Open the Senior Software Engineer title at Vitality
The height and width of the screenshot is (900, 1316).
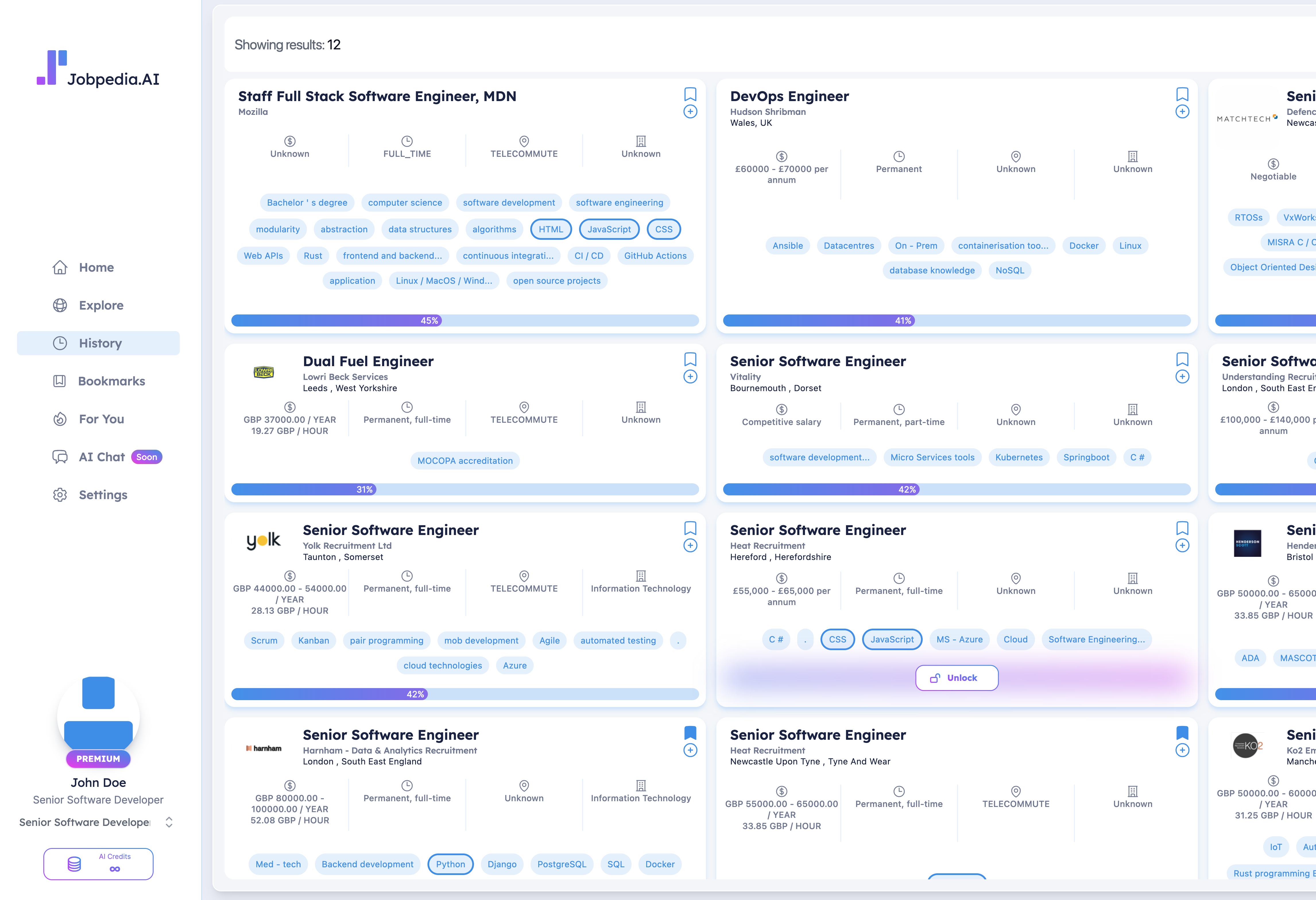pos(818,361)
